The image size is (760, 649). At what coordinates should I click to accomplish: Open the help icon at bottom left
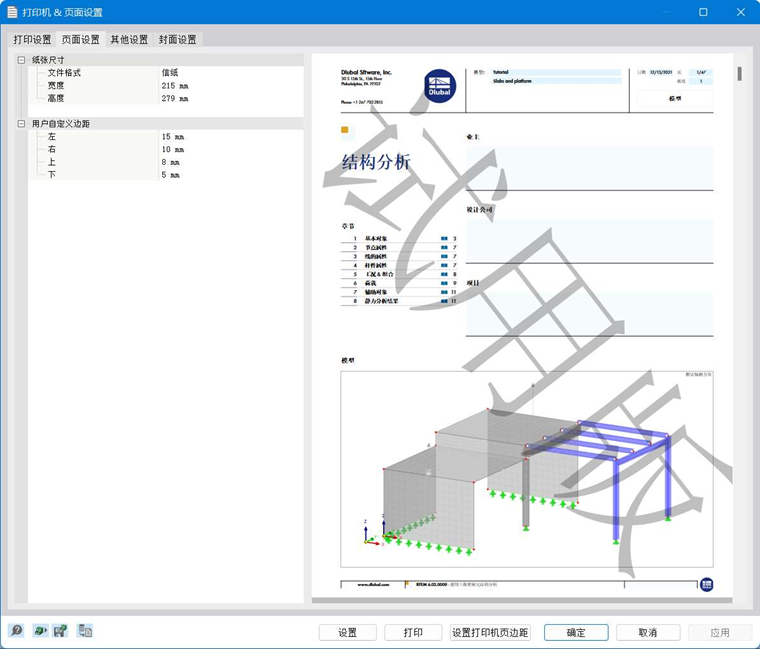click(x=16, y=631)
